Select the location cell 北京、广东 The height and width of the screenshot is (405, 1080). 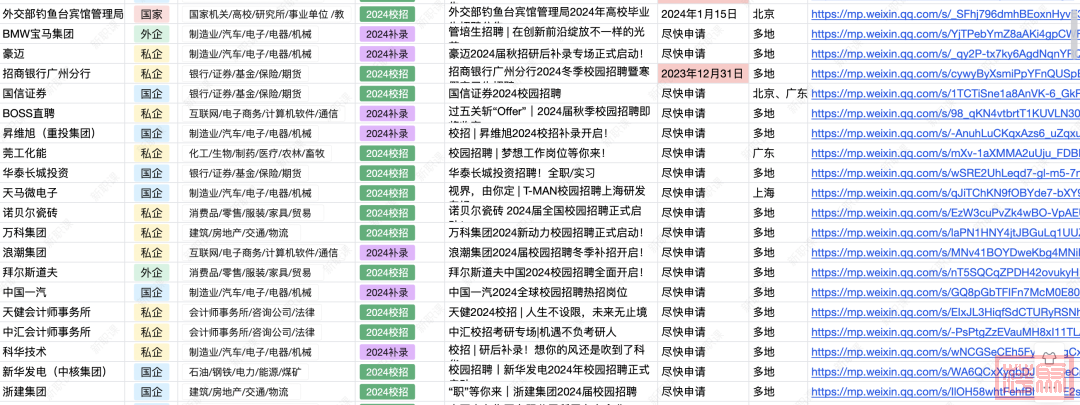780,93
